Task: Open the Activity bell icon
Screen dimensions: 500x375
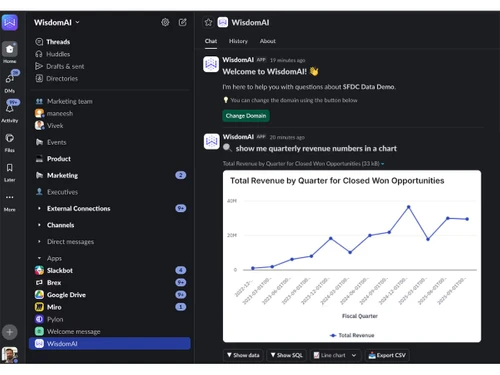Action: pyautogui.click(x=10, y=108)
